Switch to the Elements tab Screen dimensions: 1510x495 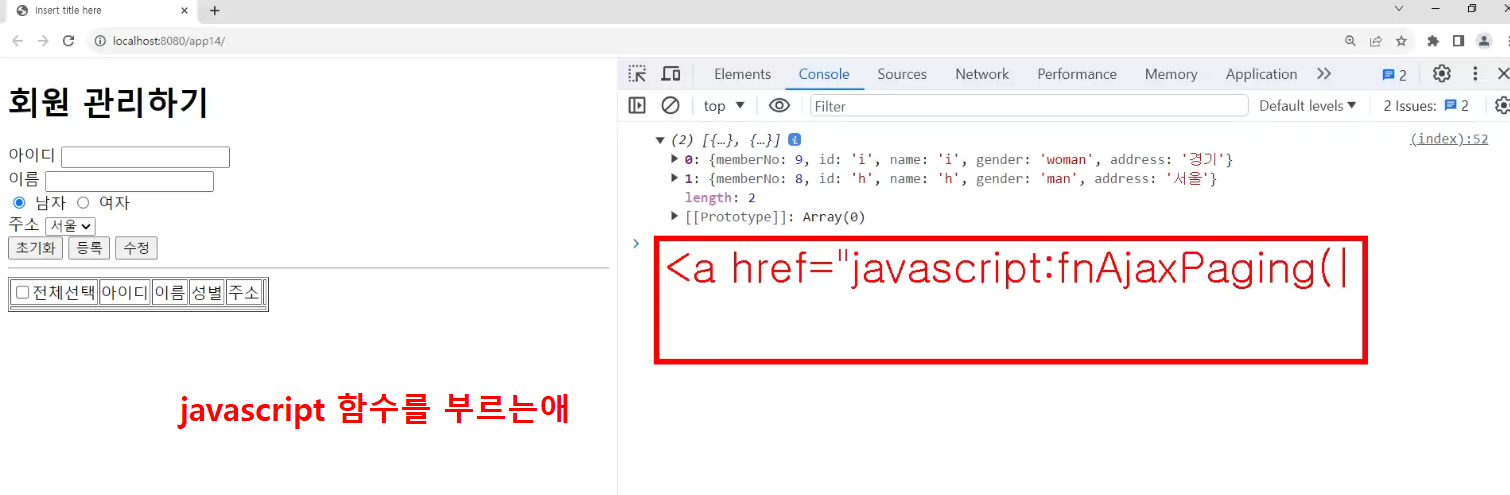coord(742,74)
